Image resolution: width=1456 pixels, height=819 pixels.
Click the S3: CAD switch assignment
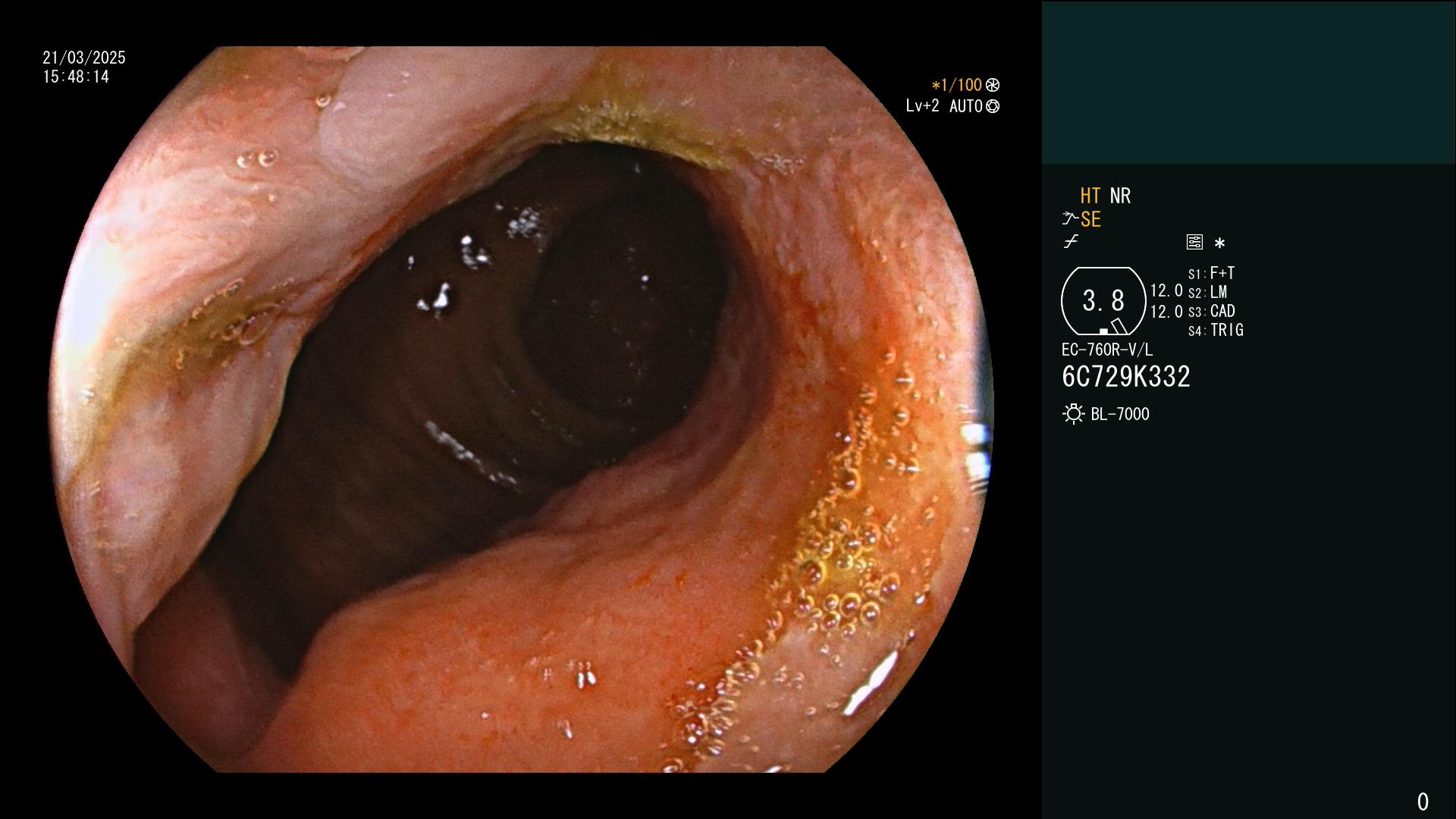click(x=1211, y=311)
